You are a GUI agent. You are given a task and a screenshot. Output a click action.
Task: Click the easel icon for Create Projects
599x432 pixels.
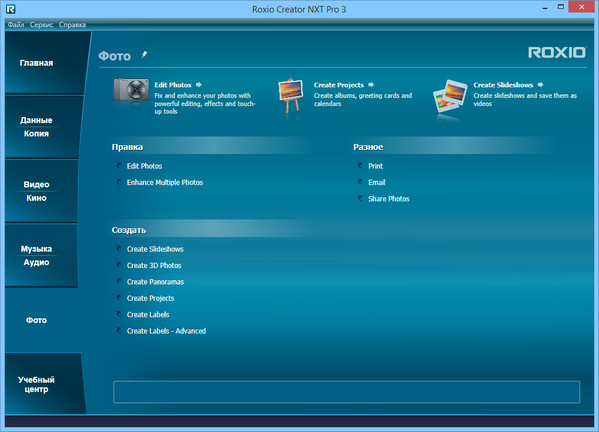tap(291, 95)
